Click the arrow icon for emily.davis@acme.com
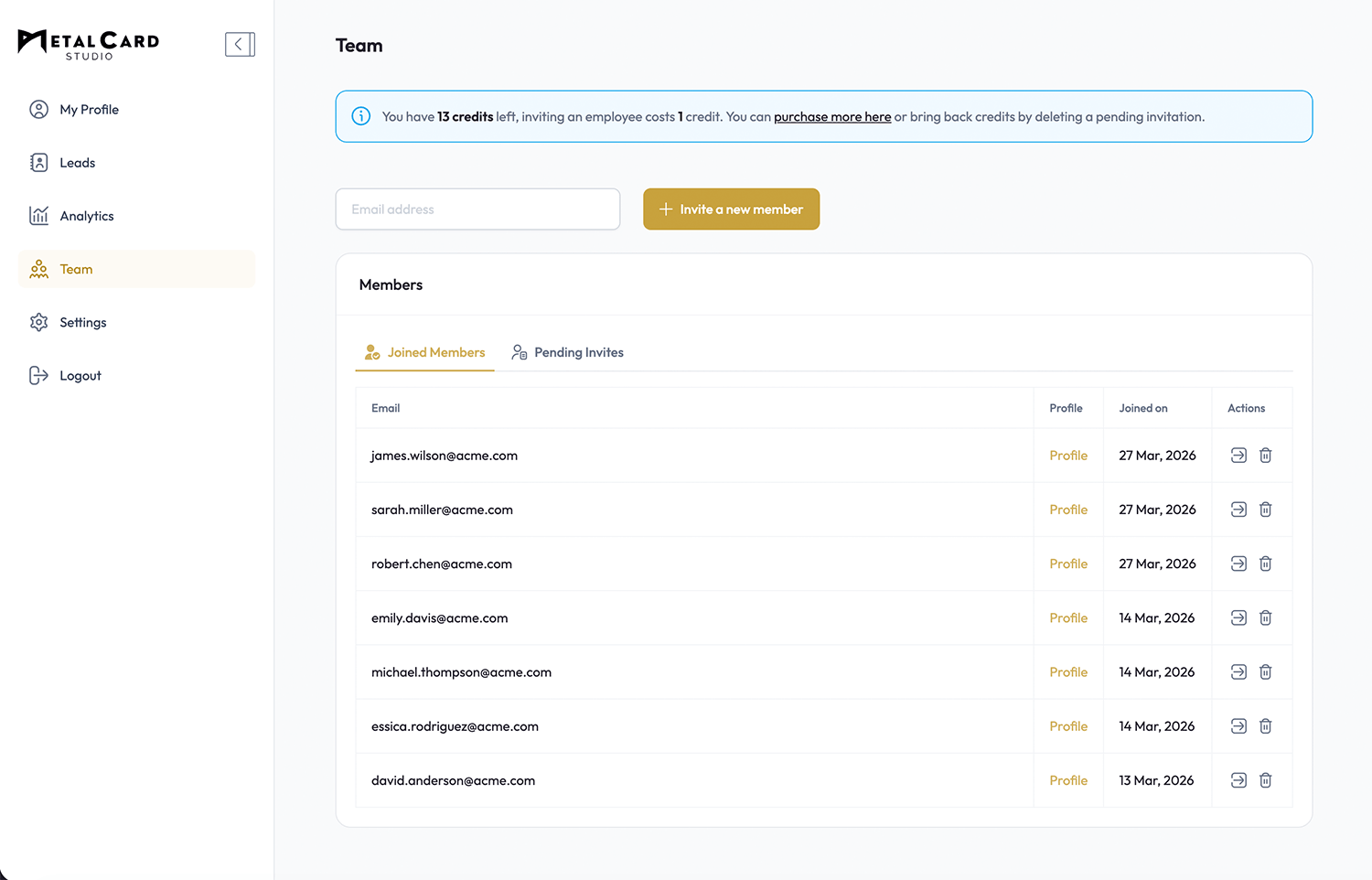 [1238, 617]
